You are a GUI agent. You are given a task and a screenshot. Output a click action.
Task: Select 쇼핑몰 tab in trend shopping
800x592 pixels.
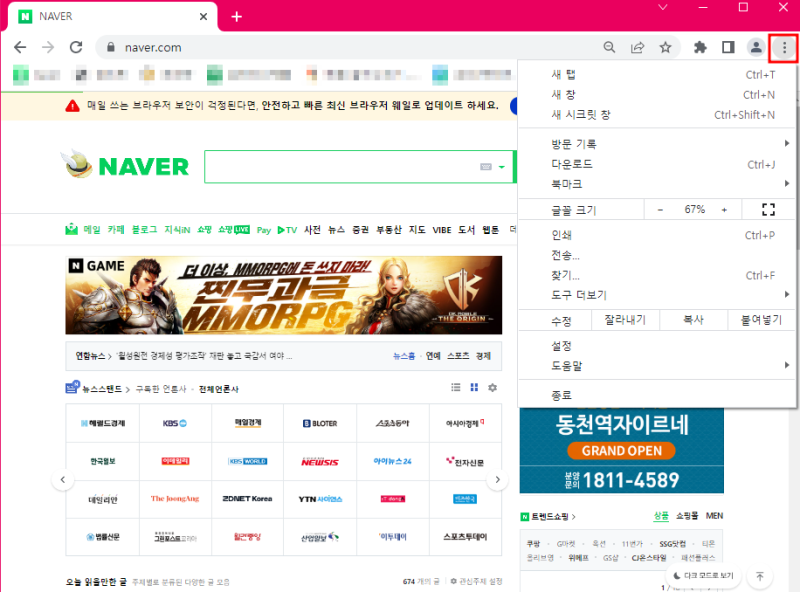coord(687,516)
